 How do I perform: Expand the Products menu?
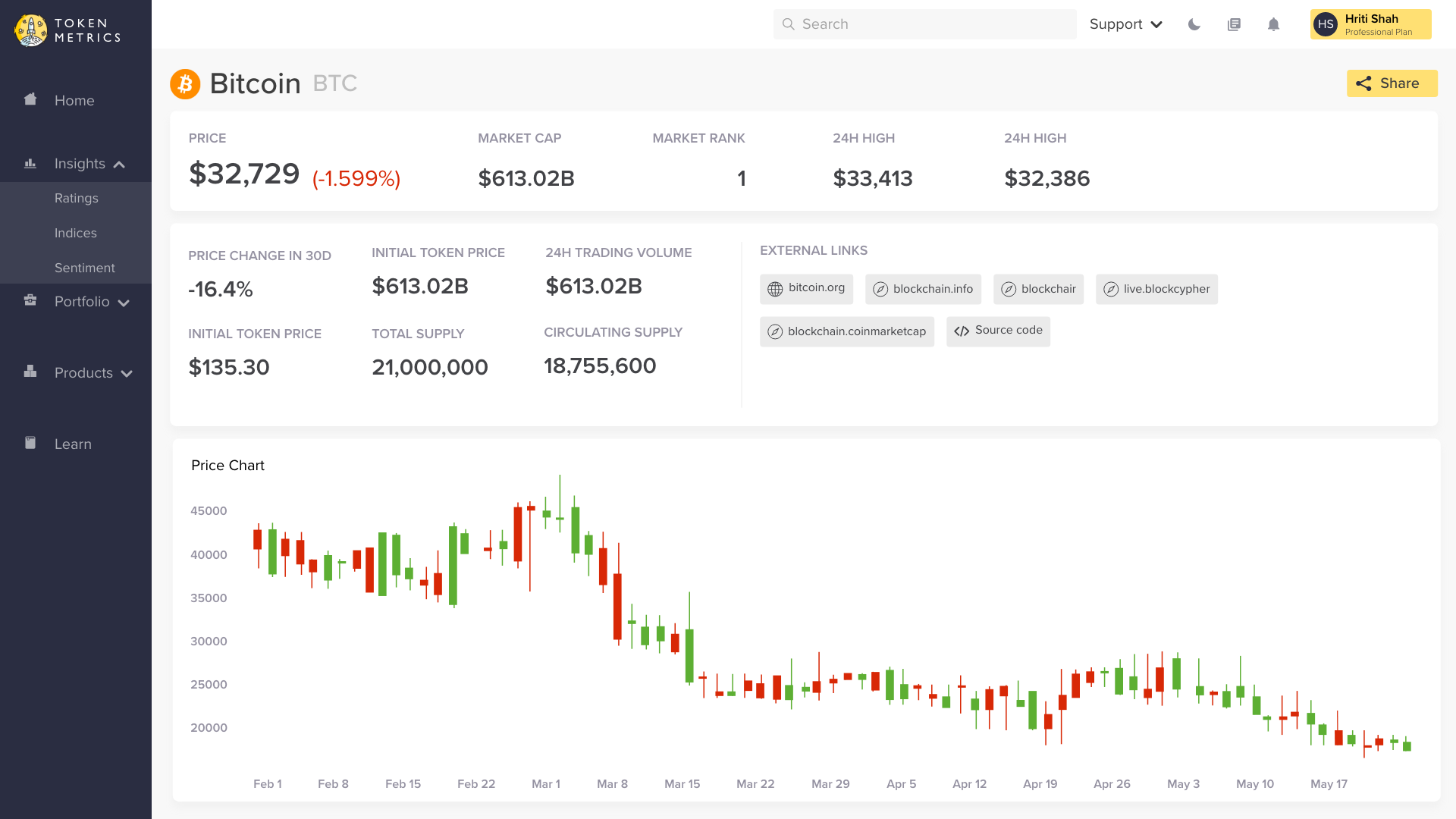coord(127,373)
